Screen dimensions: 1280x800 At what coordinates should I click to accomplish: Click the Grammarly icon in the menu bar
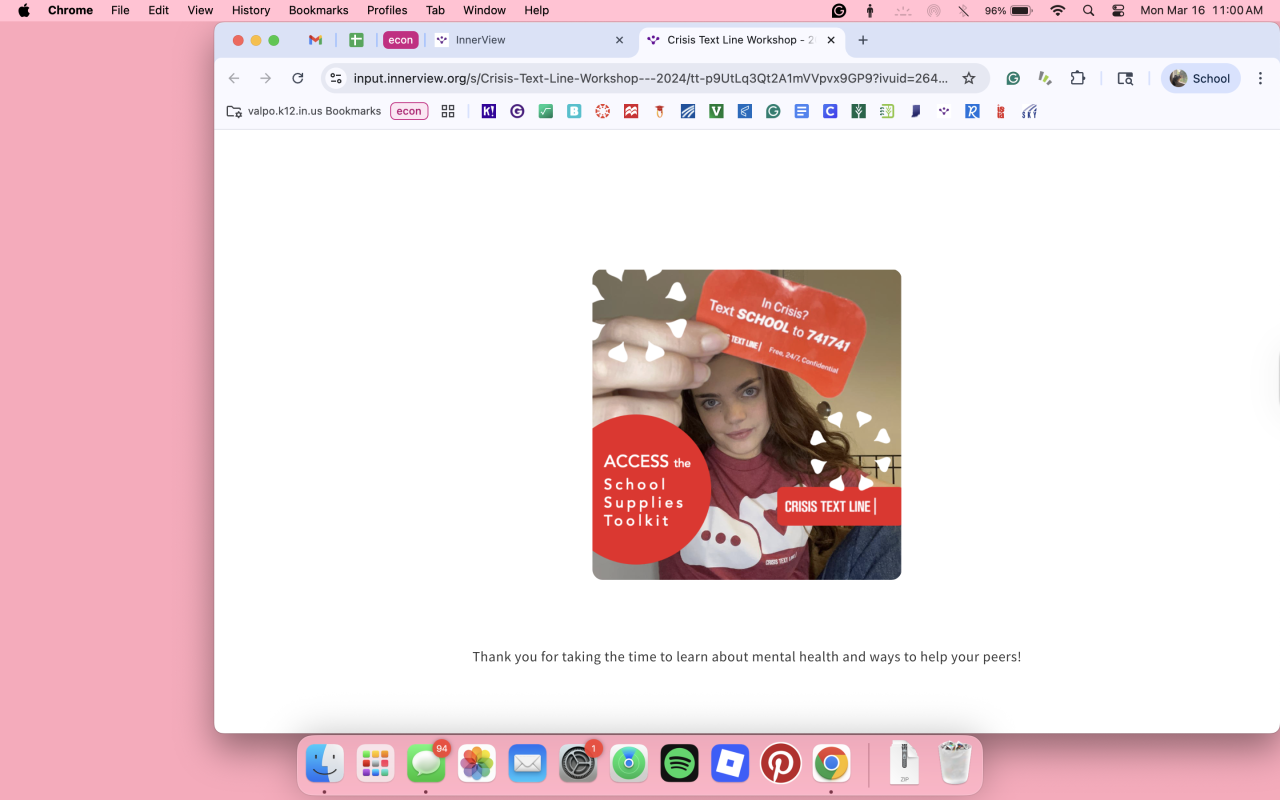pyautogui.click(x=839, y=10)
